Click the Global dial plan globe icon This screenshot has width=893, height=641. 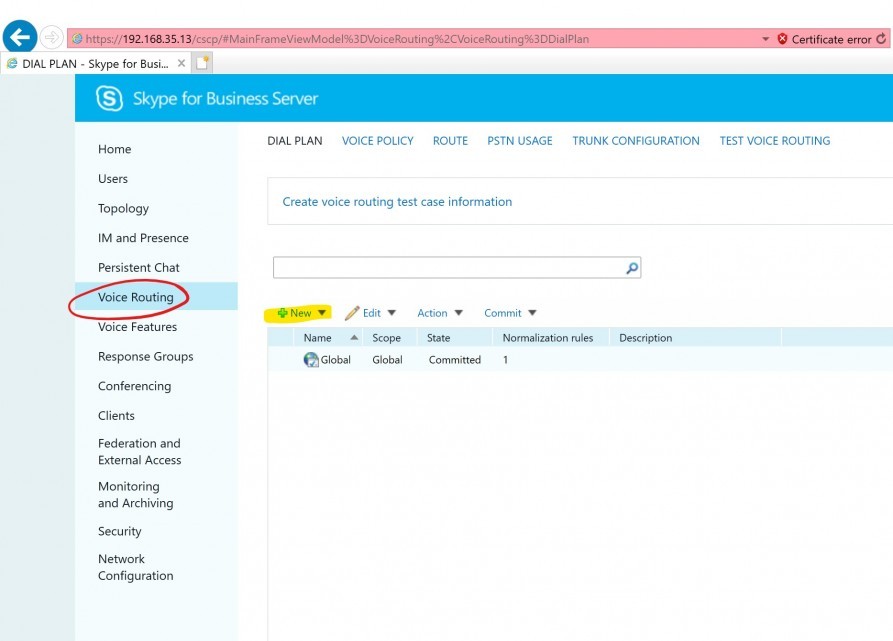pyautogui.click(x=311, y=360)
